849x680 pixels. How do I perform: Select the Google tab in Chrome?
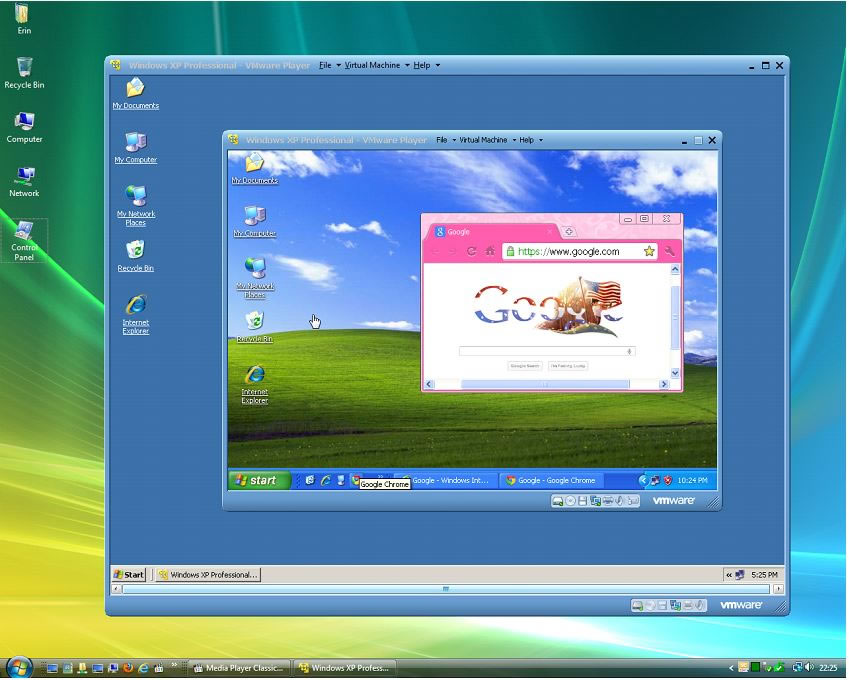[493, 232]
